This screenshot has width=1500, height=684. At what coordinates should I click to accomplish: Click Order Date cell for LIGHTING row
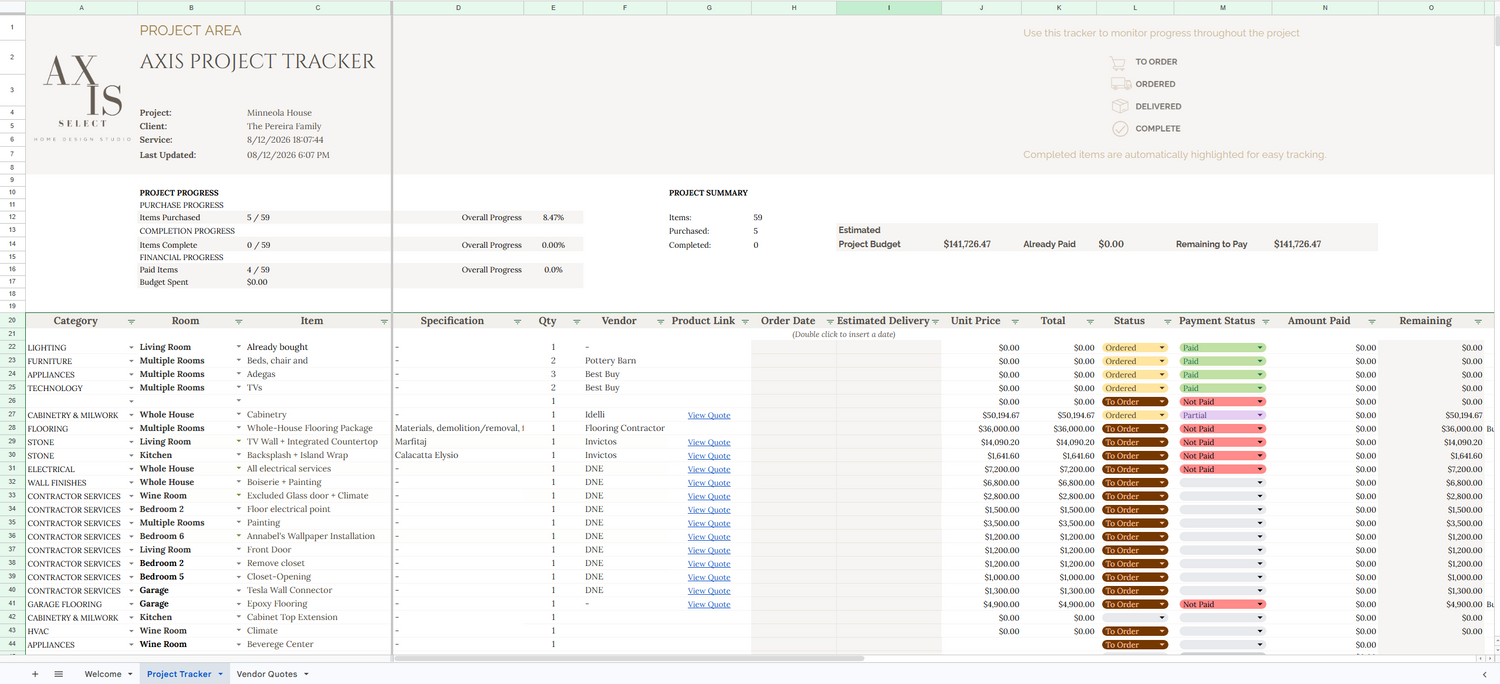(x=794, y=348)
